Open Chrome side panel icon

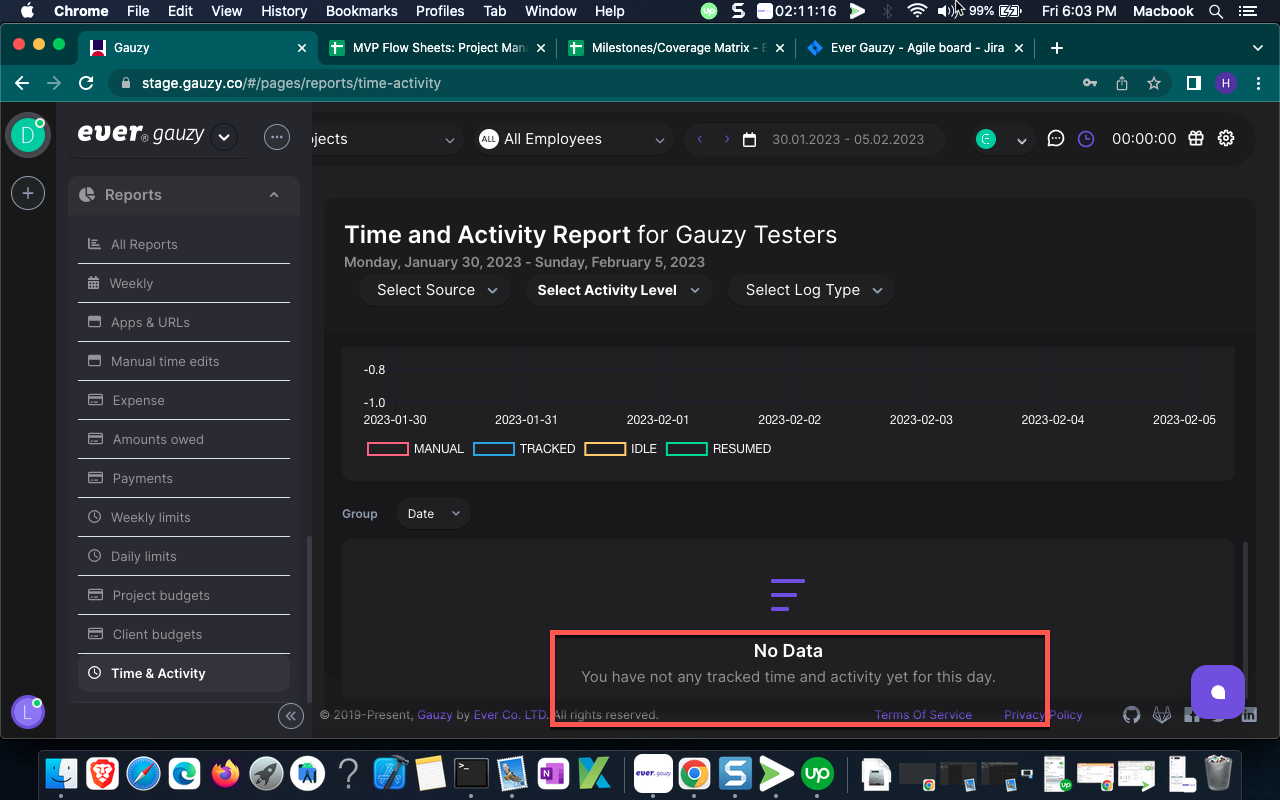click(x=1193, y=83)
